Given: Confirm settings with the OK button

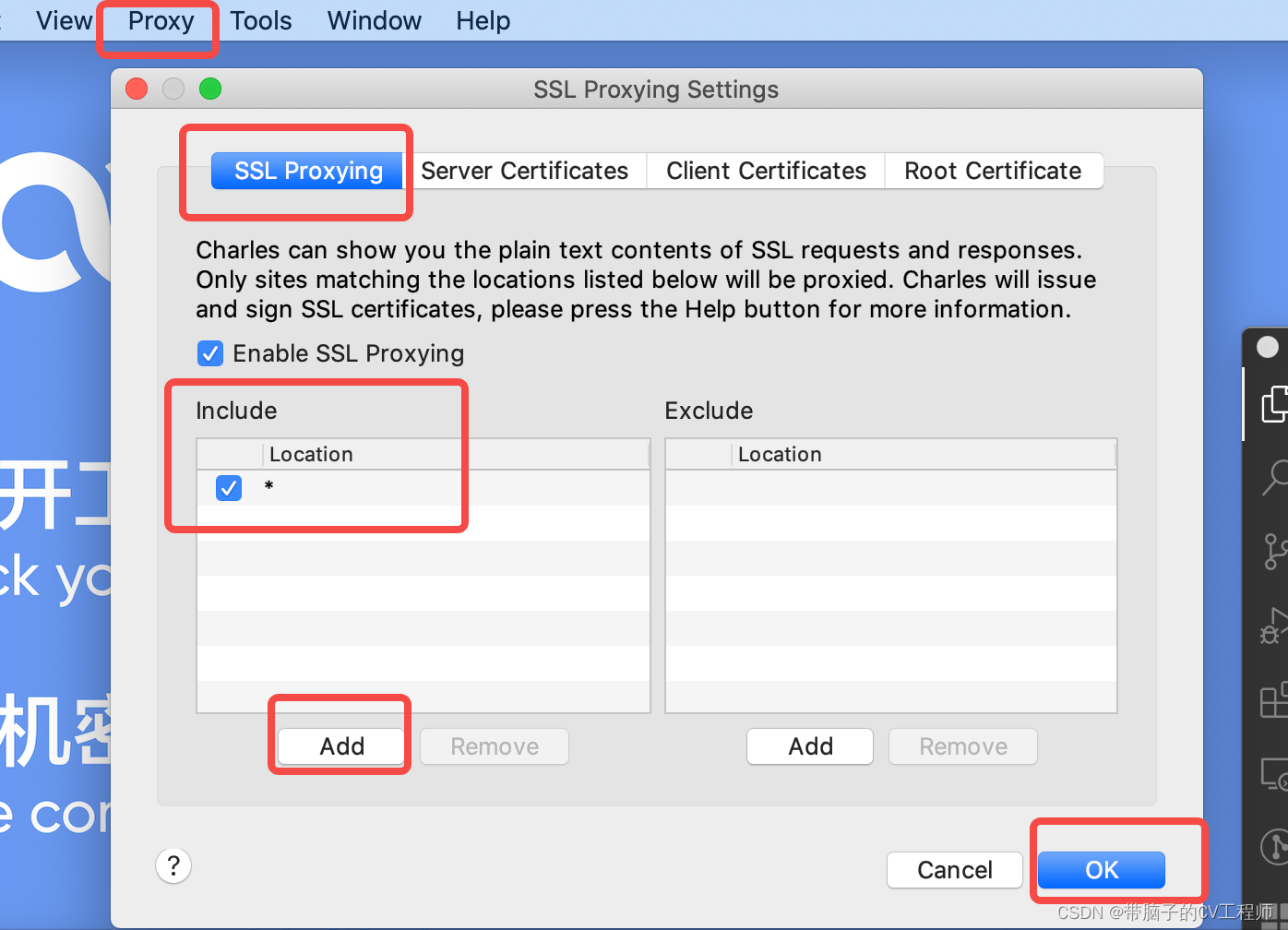Looking at the screenshot, I should [1102, 870].
